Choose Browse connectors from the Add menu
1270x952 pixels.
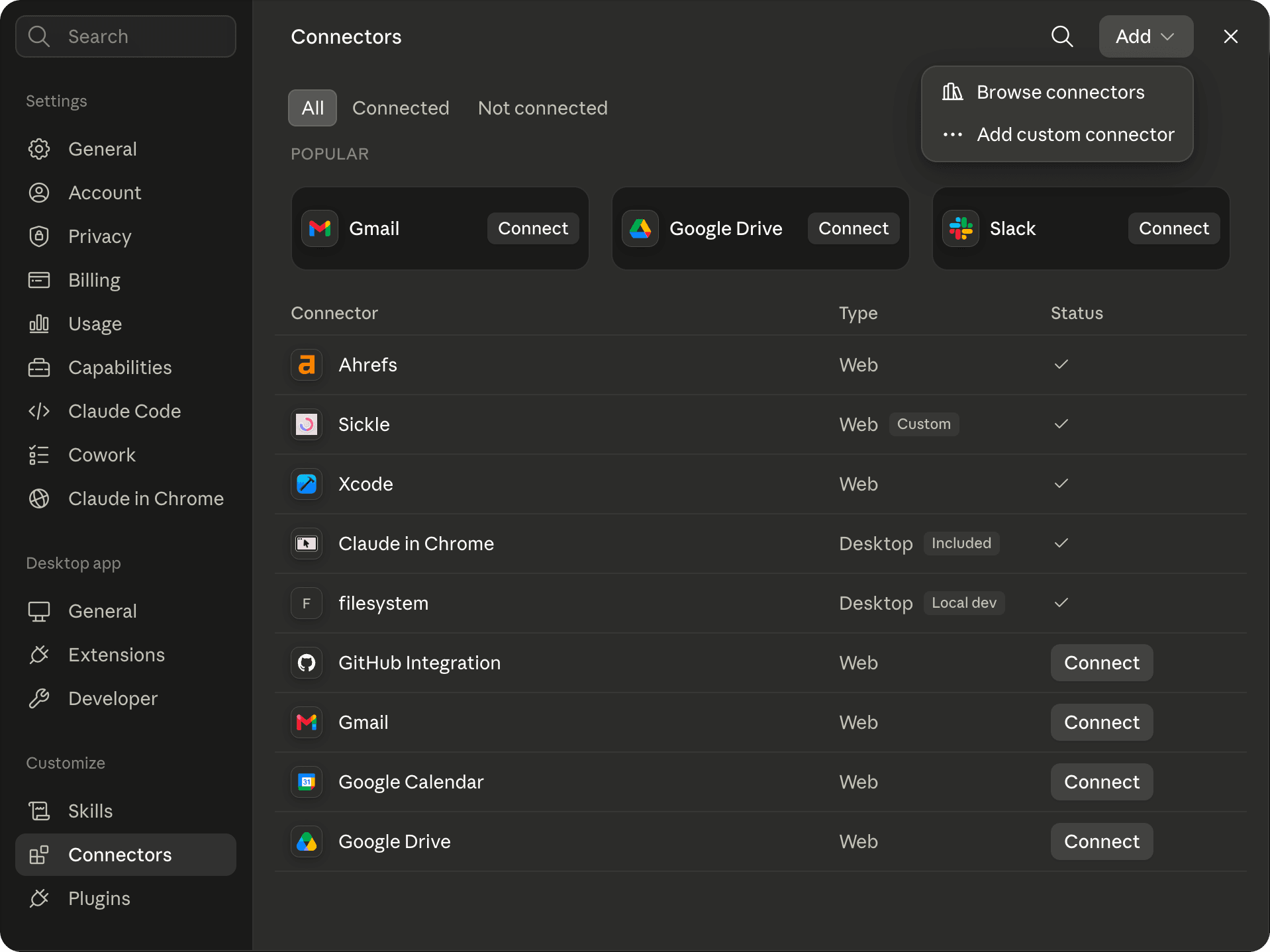[1057, 92]
